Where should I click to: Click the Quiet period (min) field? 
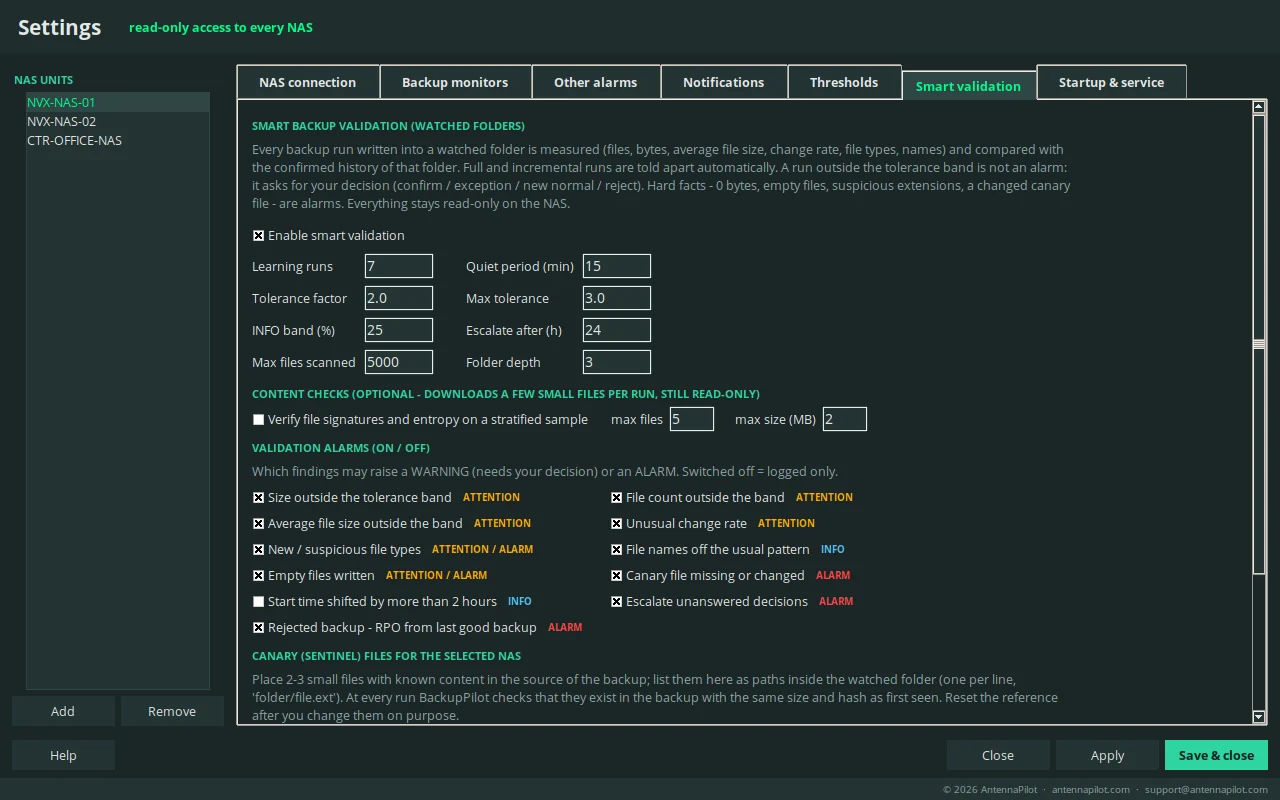[617, 266]
